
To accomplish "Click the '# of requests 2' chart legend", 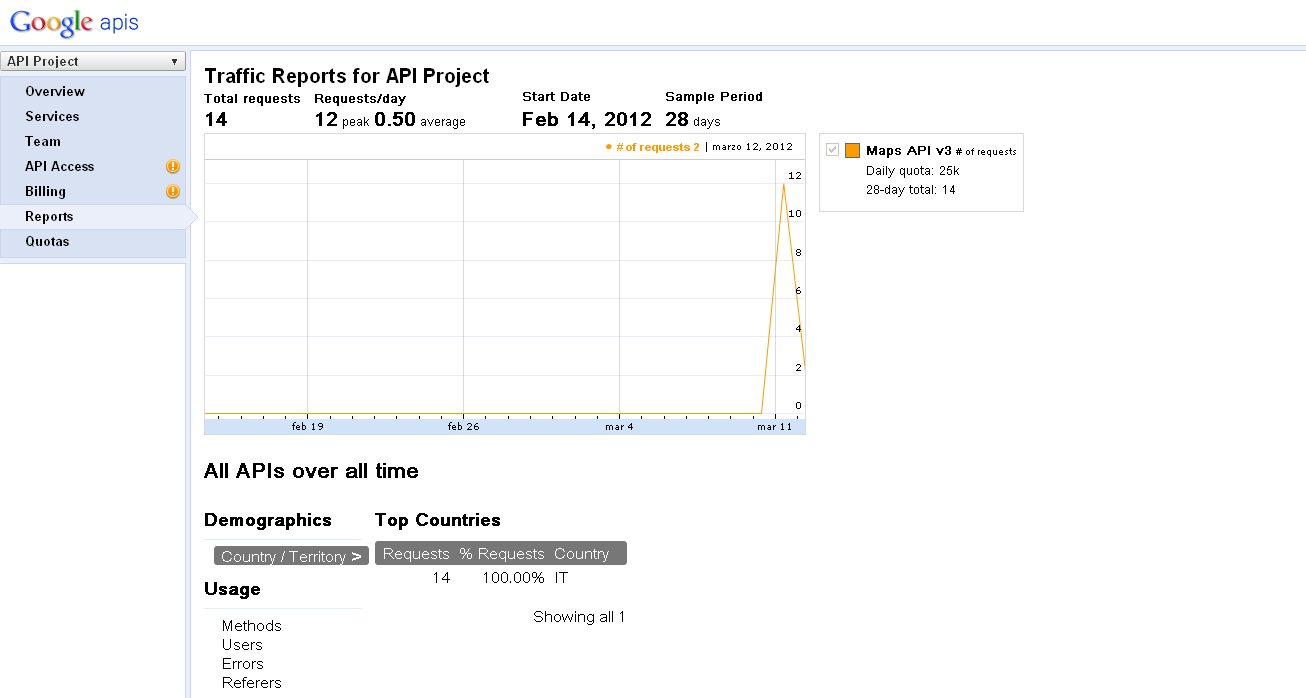I will 653,147.
